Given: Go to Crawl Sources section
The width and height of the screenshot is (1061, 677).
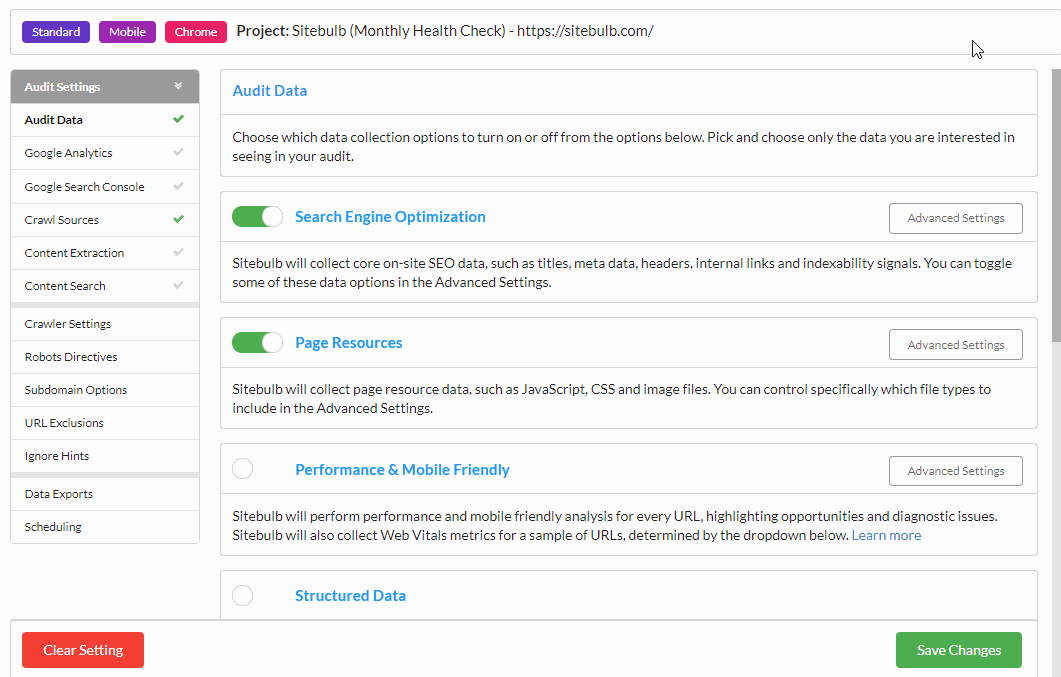Looking at the screenshot, I should tap(105, 220).
